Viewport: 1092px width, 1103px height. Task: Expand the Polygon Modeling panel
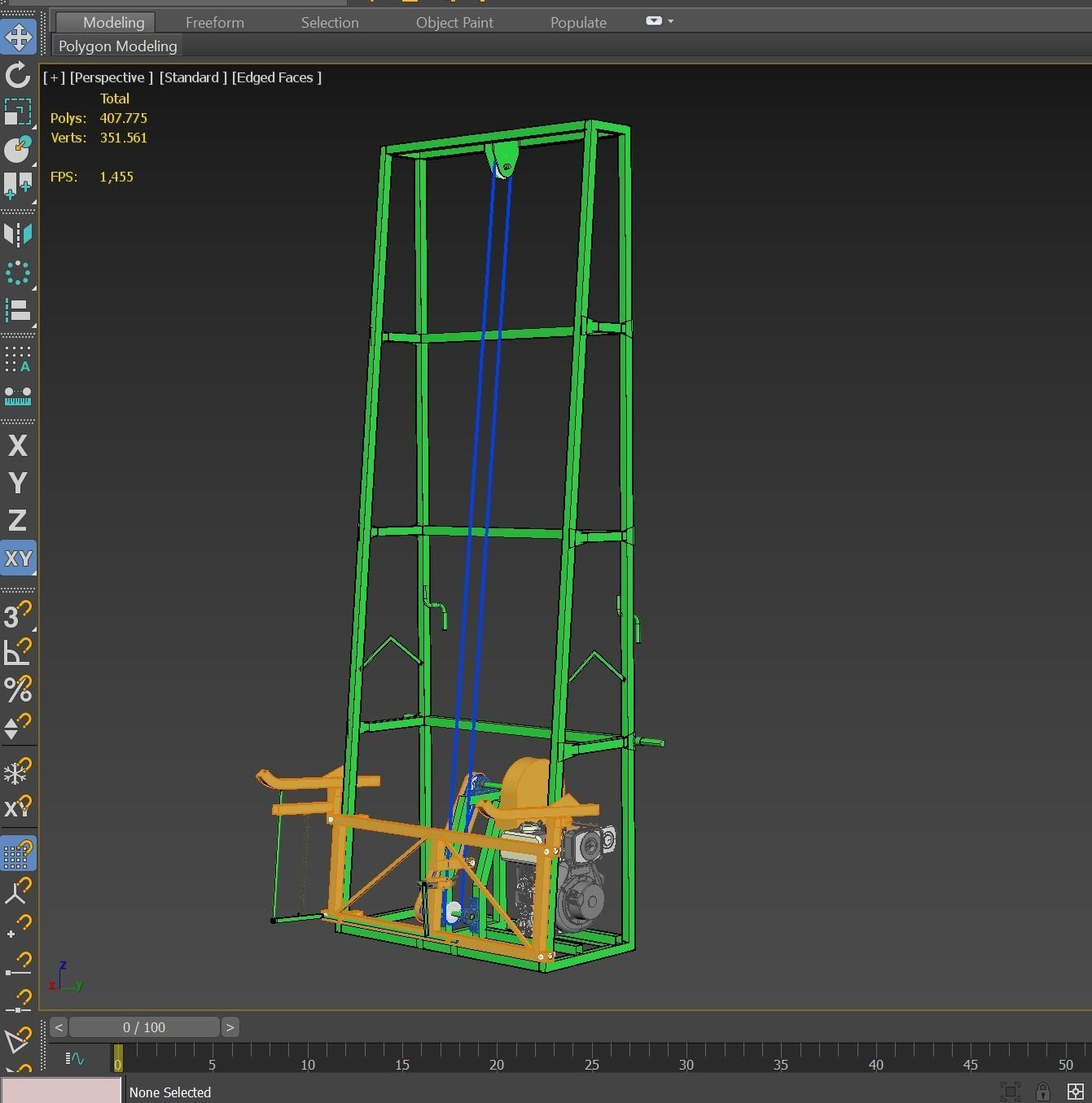[x=117, y=46]
